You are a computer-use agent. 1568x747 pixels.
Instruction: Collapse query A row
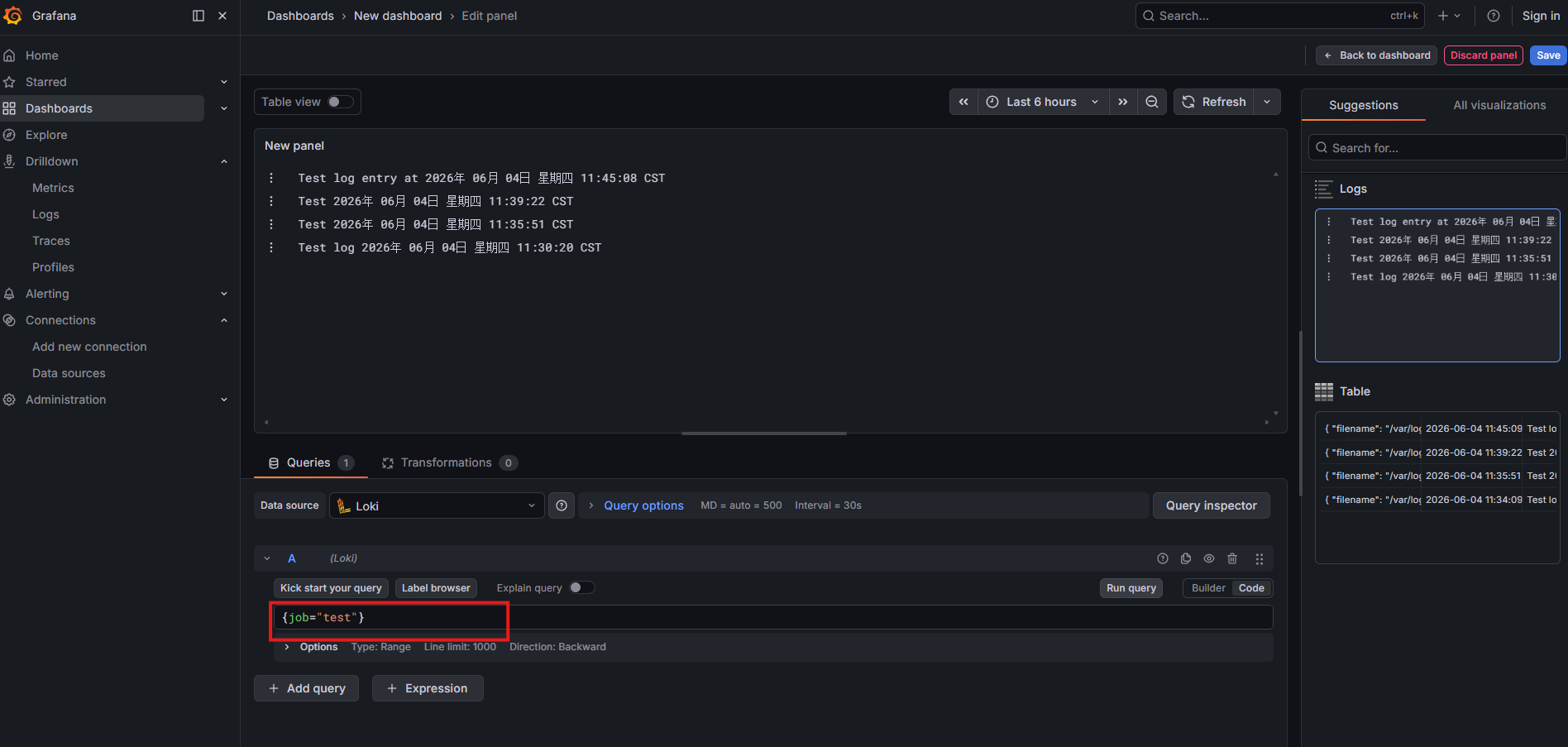tap(267, 558)
